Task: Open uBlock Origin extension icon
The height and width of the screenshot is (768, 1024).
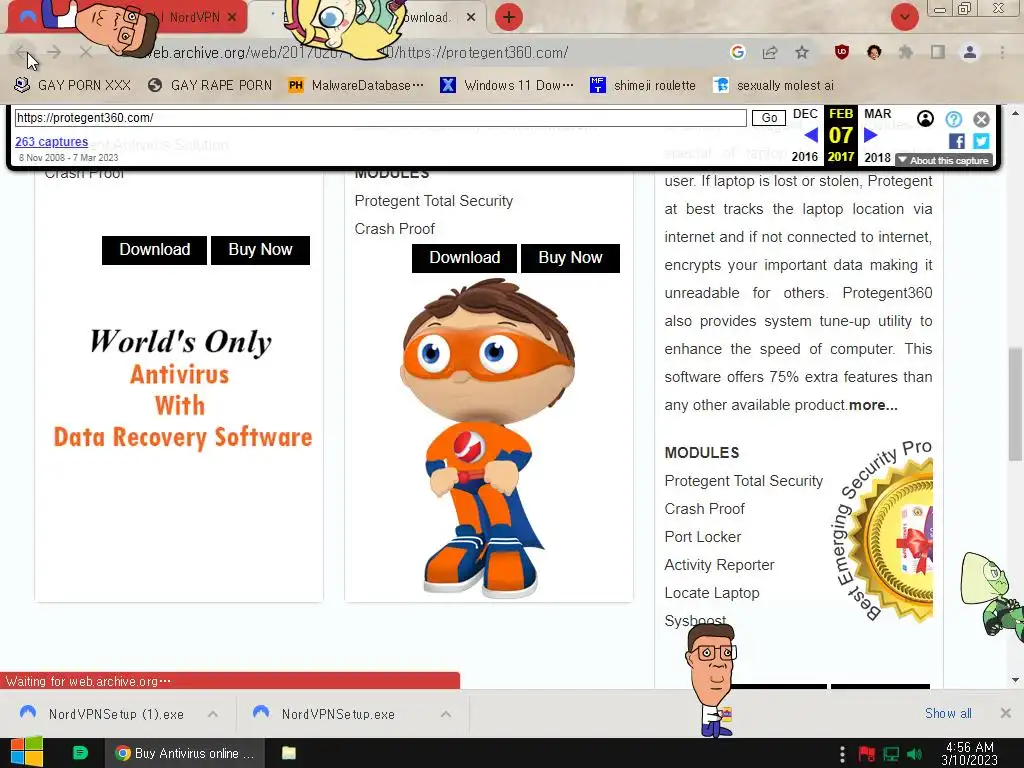Action: (842, 52)
